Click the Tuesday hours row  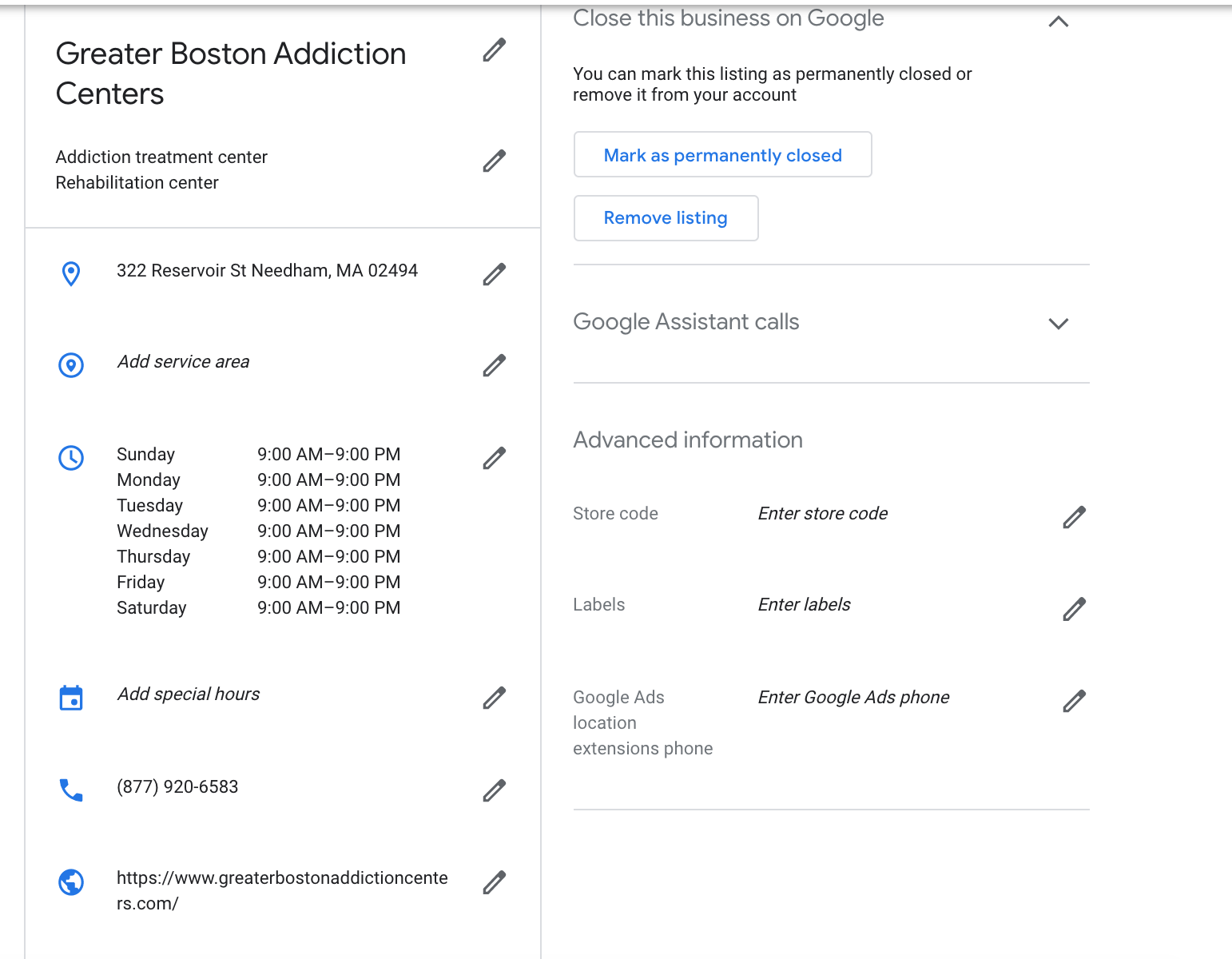(x=259, y=505)
